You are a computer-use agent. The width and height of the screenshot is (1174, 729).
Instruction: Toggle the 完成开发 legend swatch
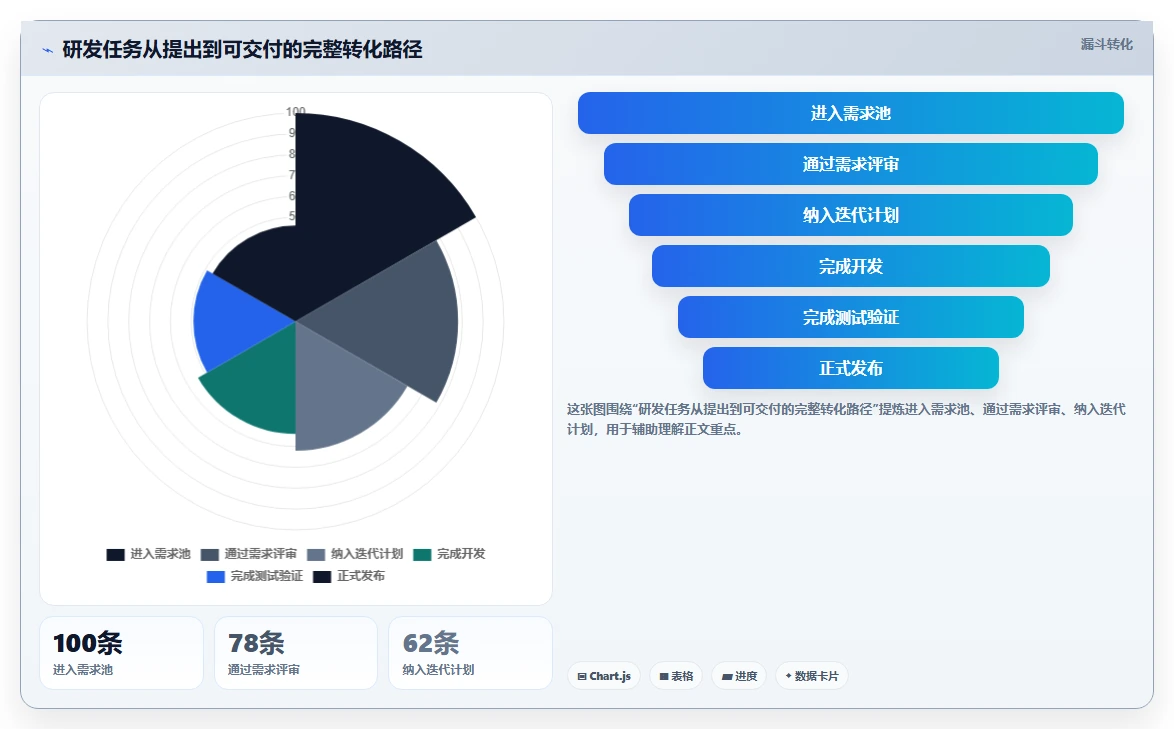pyautogui.click(x=422, y=555)
